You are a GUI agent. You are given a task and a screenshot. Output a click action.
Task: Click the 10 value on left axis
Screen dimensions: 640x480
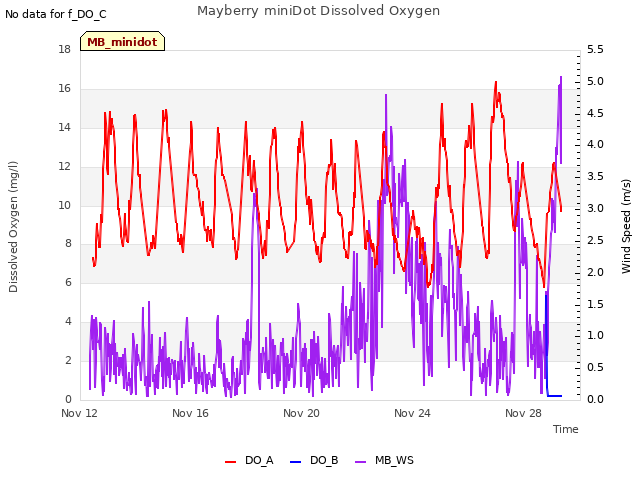point(65,205)
